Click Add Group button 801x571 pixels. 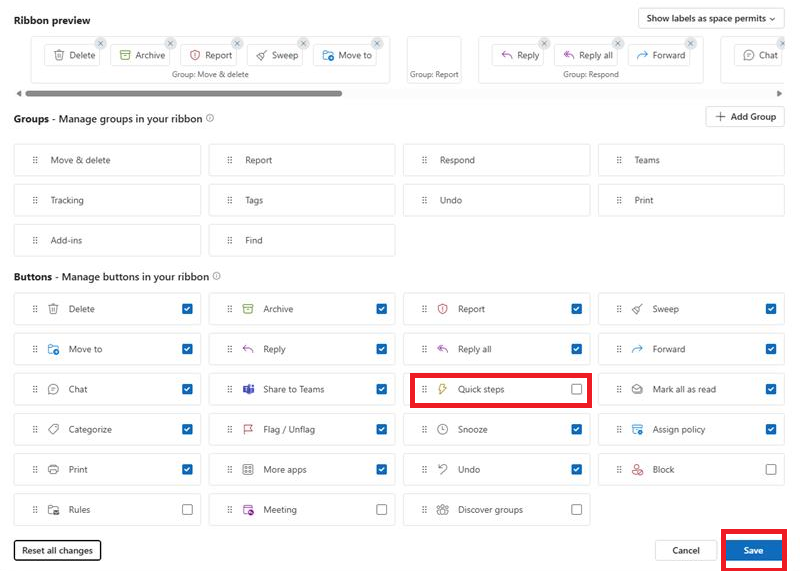745,116
